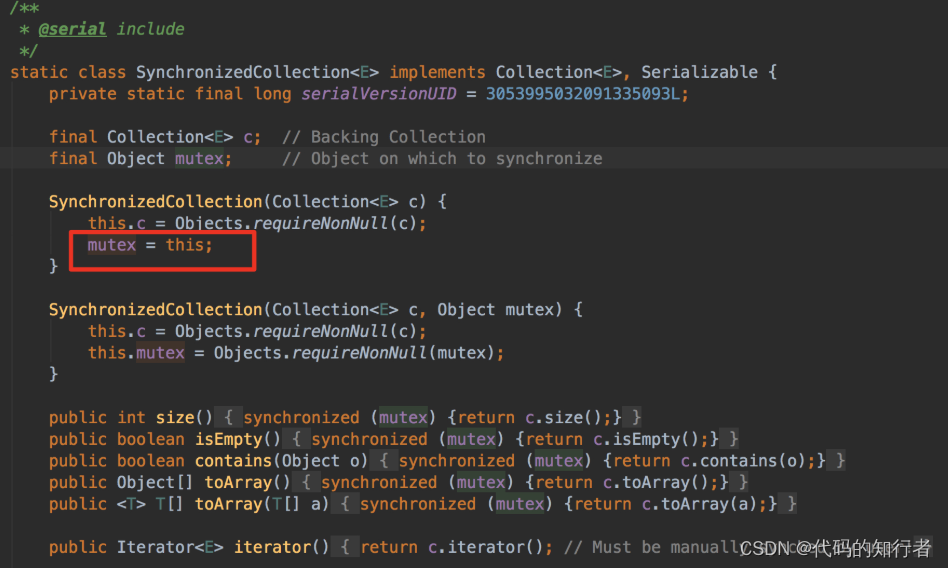Click 'contains(Object o)' method signature
Viewport: 948px width, 568px height.
pyautogui.click(x=281, y=461)
